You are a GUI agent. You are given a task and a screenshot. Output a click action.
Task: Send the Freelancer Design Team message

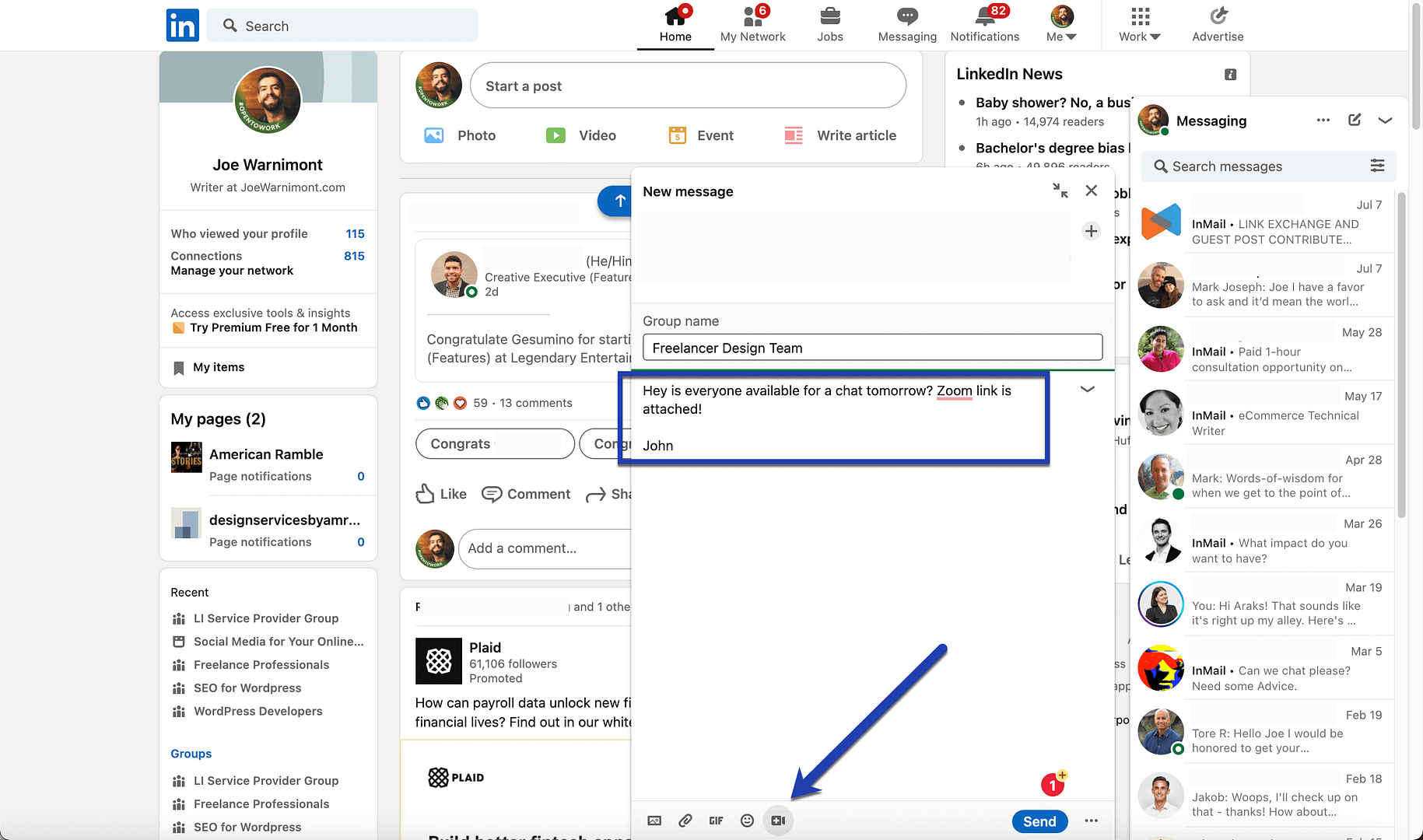click(1039, 821)
